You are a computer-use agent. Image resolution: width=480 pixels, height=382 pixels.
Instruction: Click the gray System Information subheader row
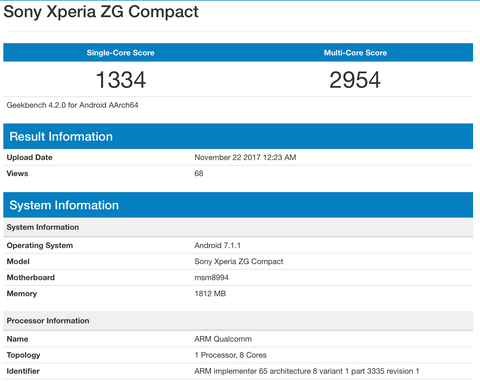[x=238, y=227]
